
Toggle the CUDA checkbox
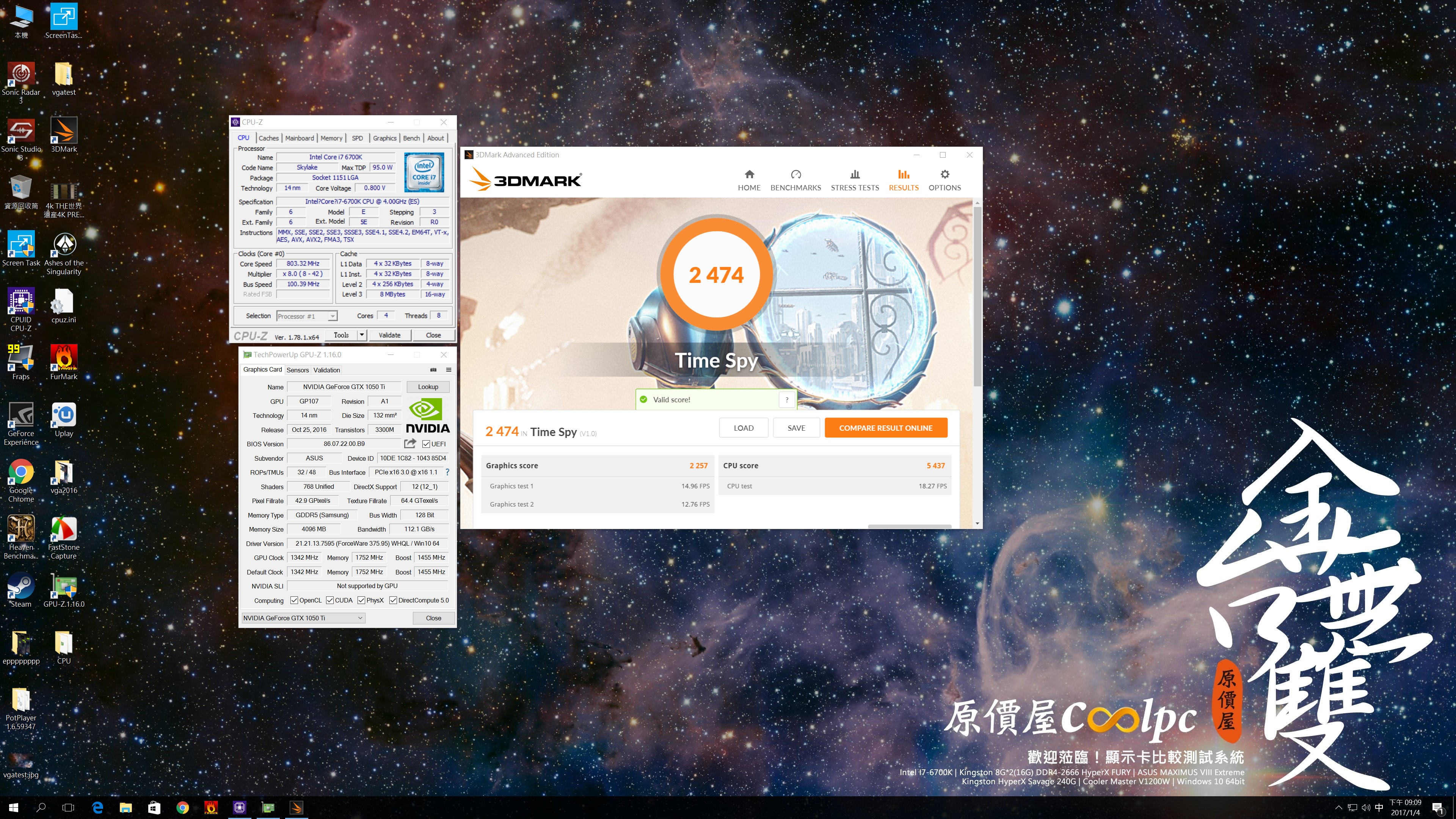coord(329,600)
